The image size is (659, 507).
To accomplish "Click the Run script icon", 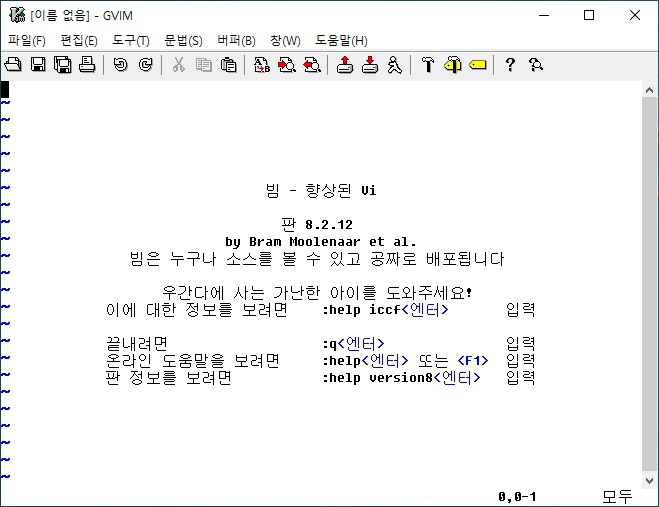I will tap(394, 65).
